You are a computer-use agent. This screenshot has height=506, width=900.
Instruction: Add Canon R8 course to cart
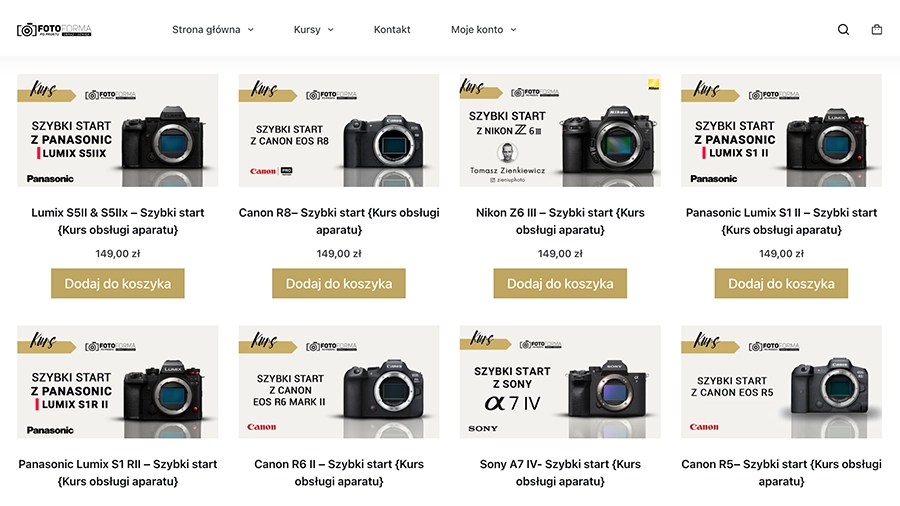coord(339,283)
